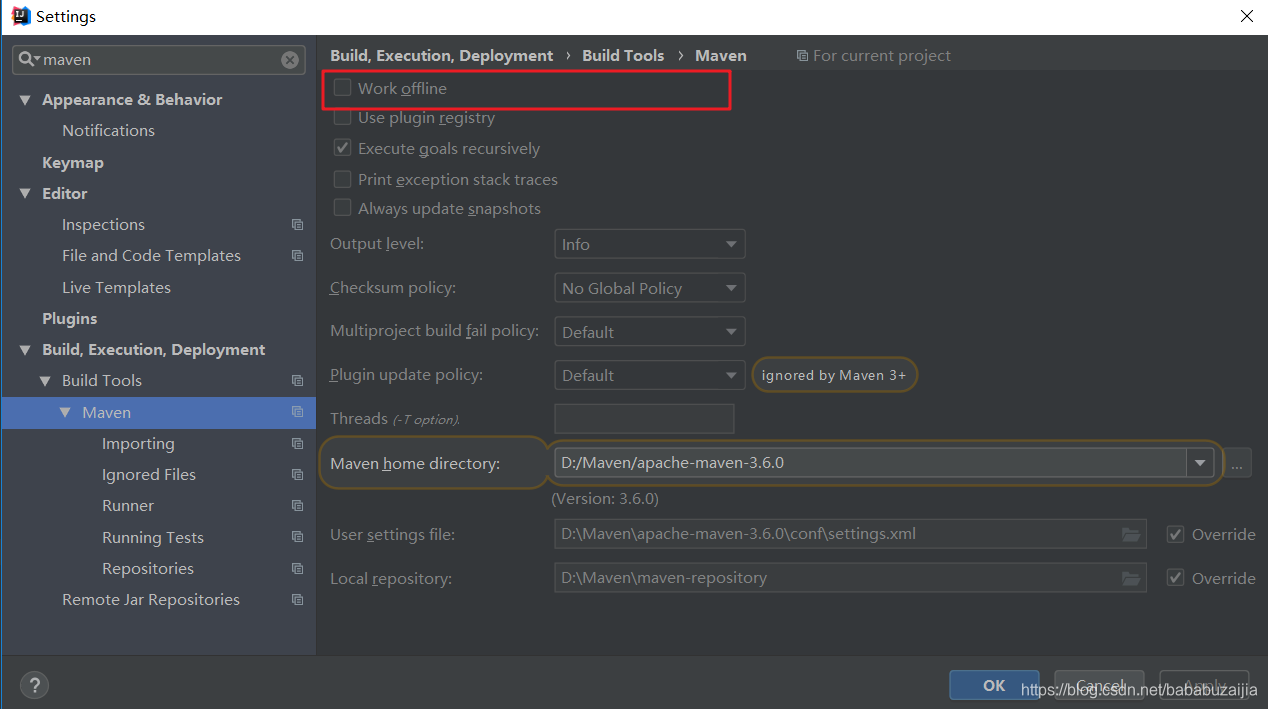Image resolution: width=1268 pixels, height=709 pixels.
Task: Click the 'For current project' indicator icon
Action: (x=802, y=56)
